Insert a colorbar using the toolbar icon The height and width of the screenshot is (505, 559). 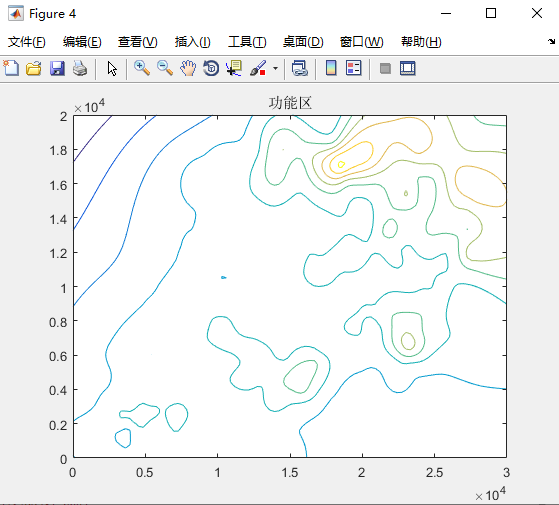tap(331, 68)
